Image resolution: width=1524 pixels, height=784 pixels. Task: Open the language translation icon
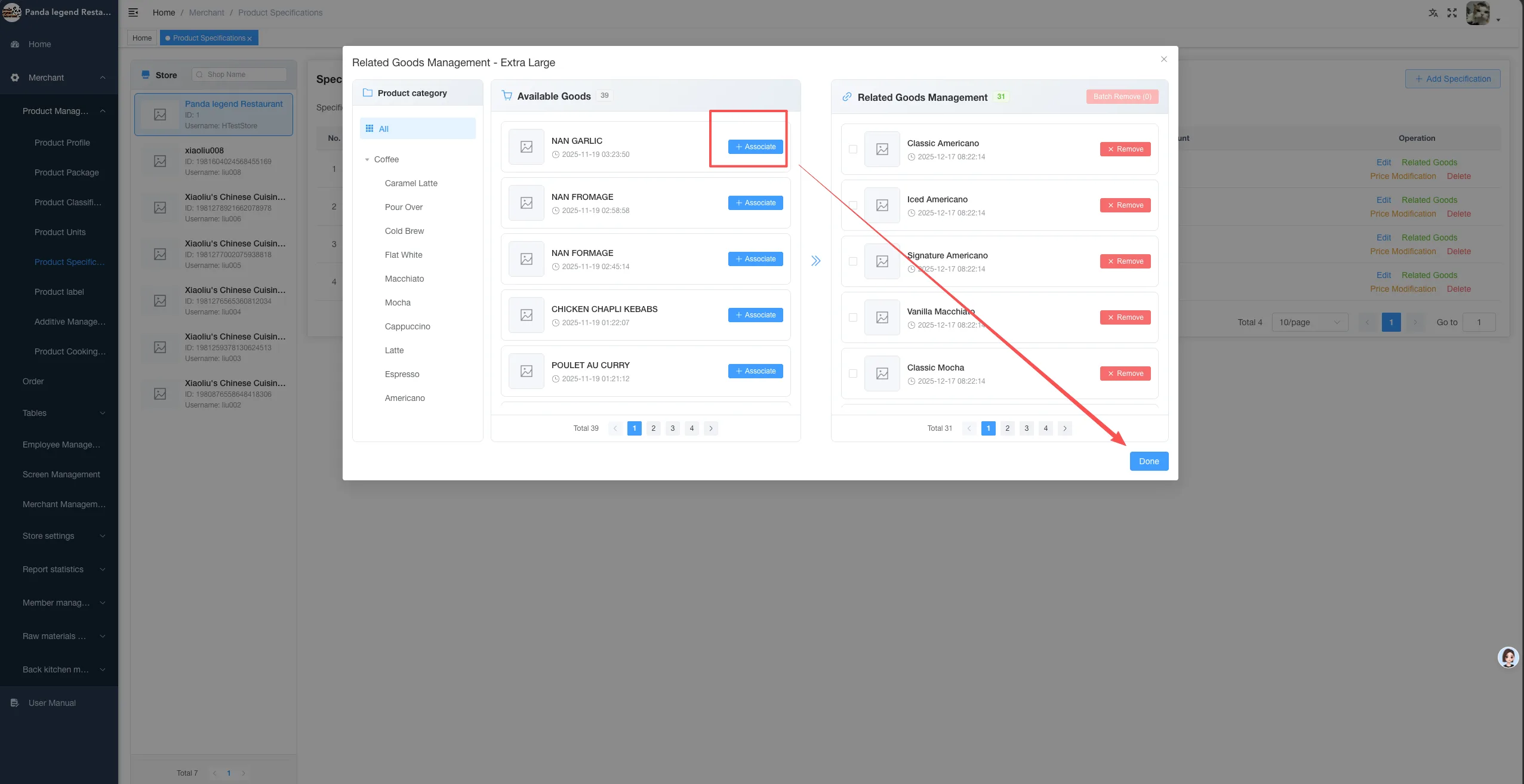point(1433,13)
